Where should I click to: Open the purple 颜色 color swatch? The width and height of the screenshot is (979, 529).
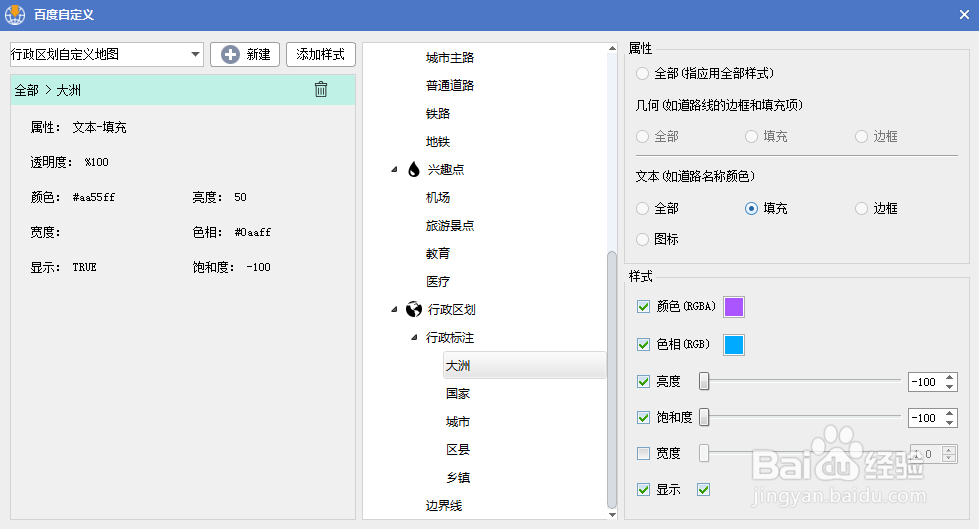pyautogui.click(x=734, y=307)
